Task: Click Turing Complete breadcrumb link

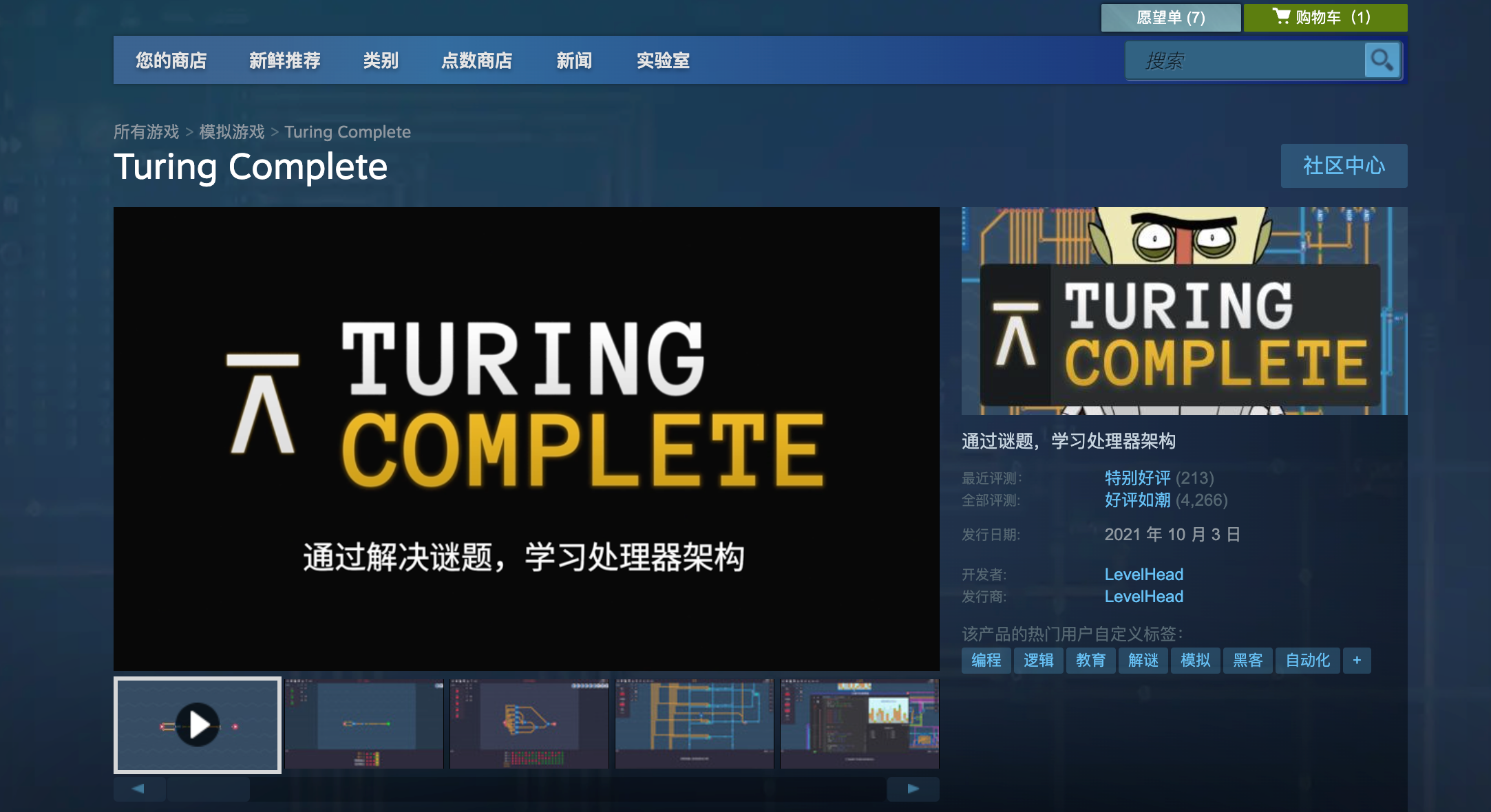Action: pos(348,131)
